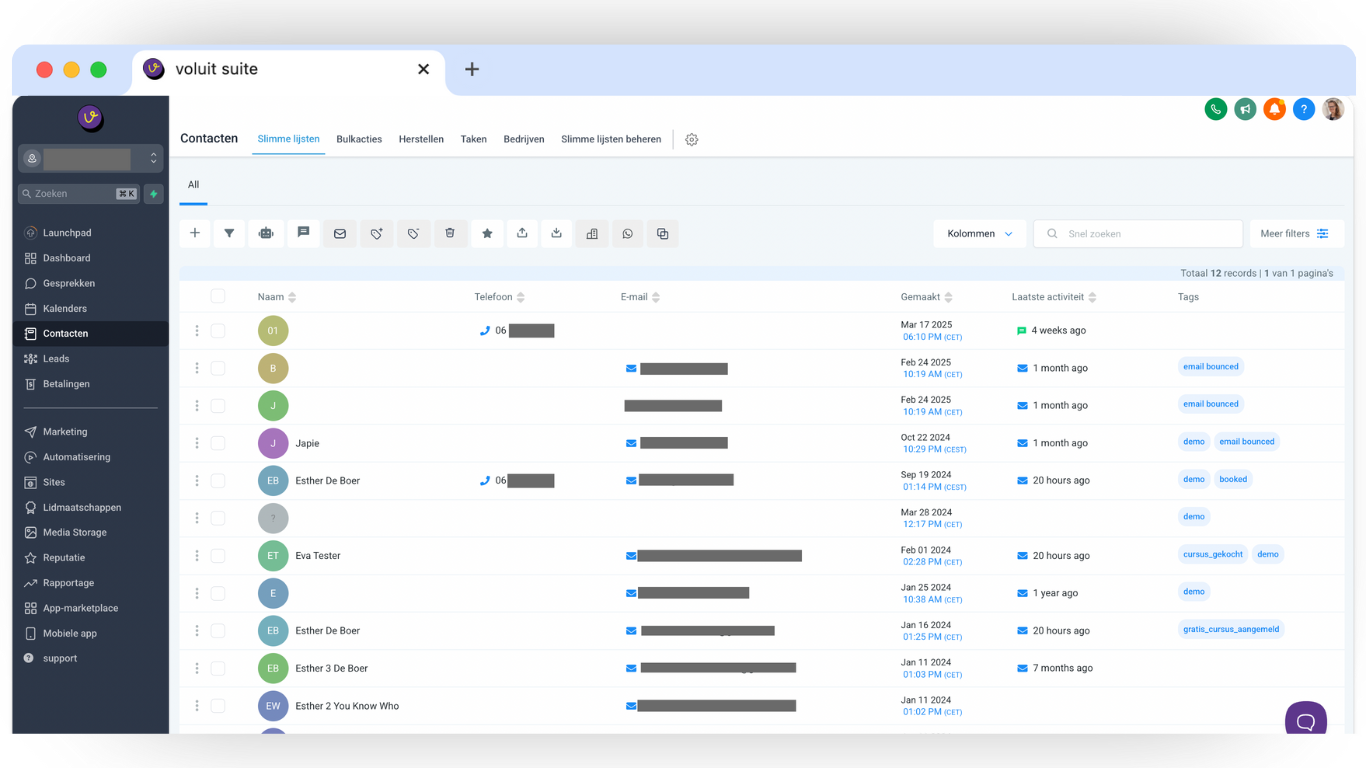Click the Meer filters button
The height and width of the screenshot is (768, 1366).
point(1294,234)
